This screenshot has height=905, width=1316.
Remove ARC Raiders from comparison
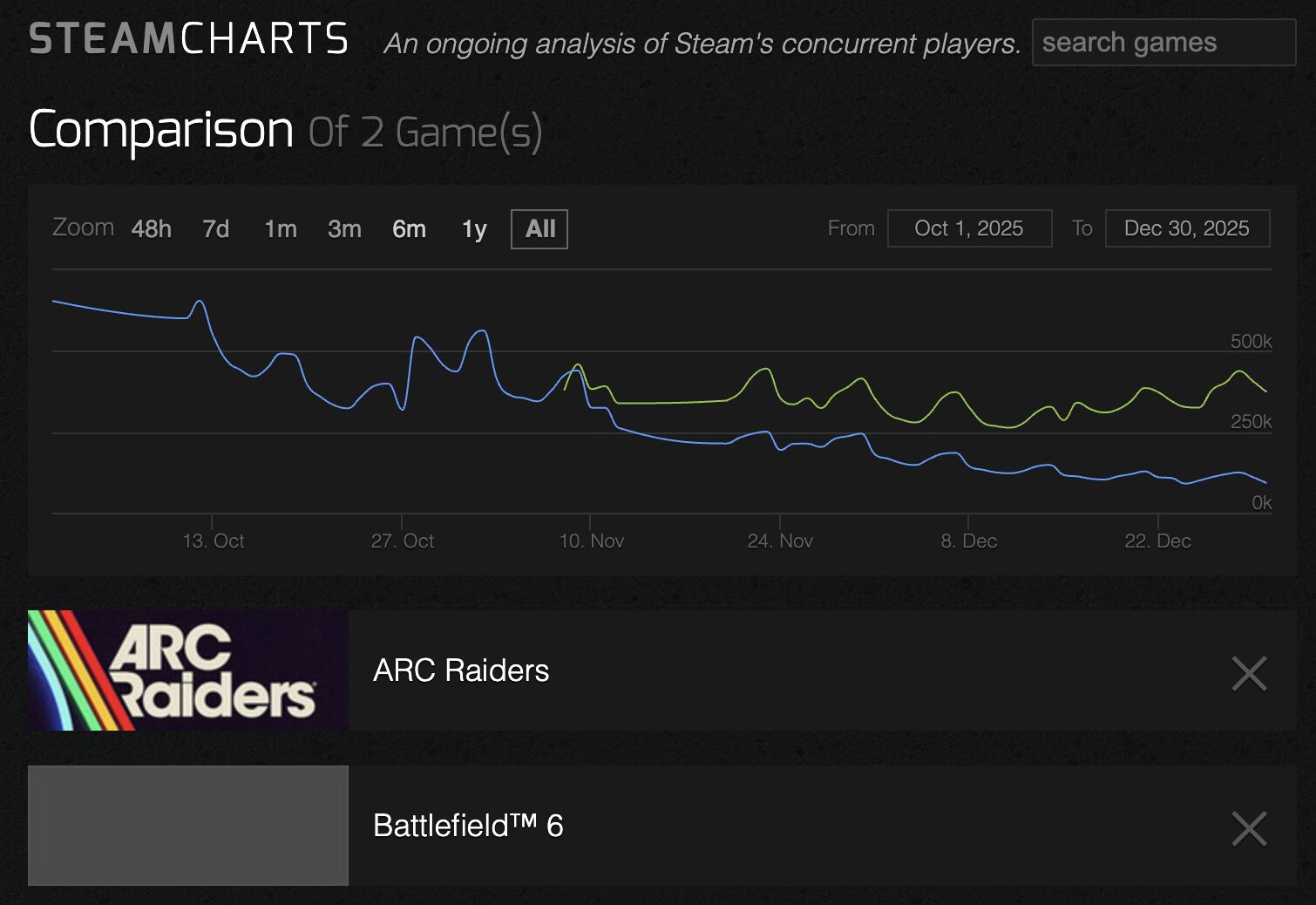1249,673
